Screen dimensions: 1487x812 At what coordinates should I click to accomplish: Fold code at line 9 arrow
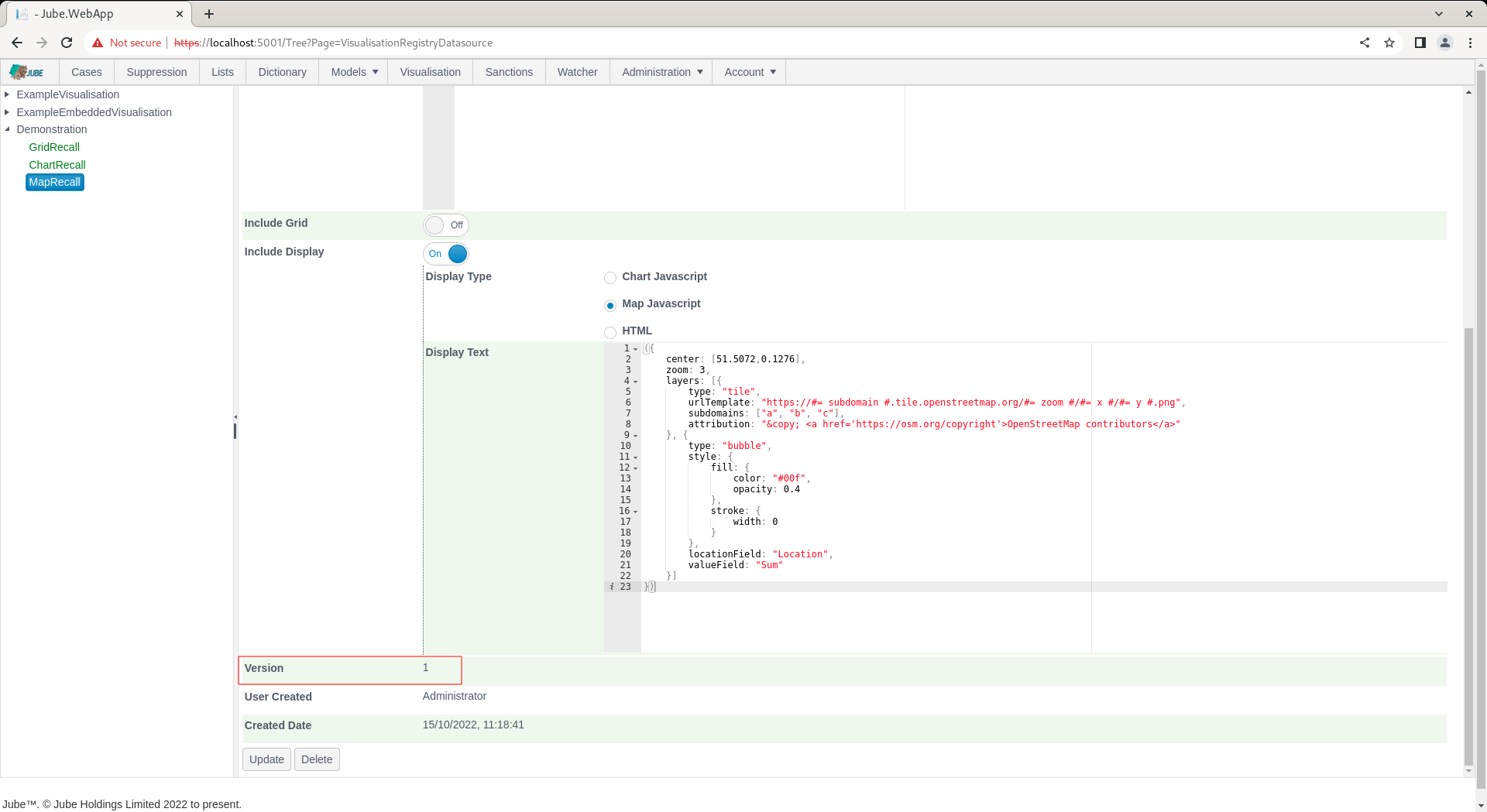click(x=636, y=436)
